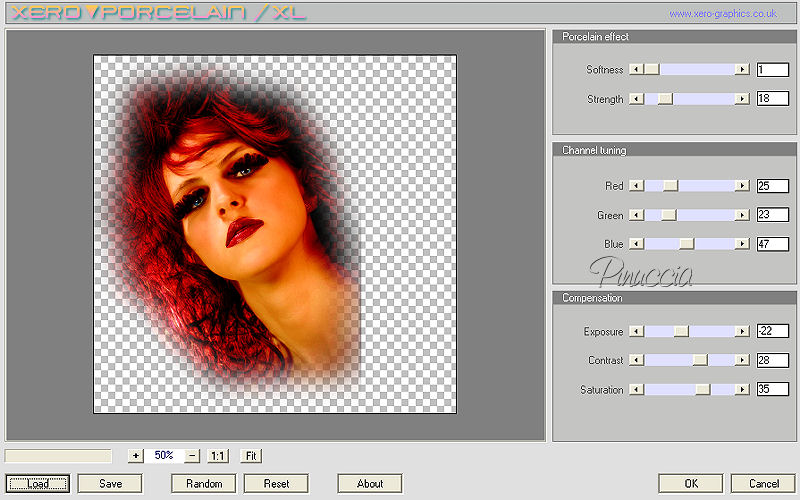Zoom in with the plus button

click(135, 456)
